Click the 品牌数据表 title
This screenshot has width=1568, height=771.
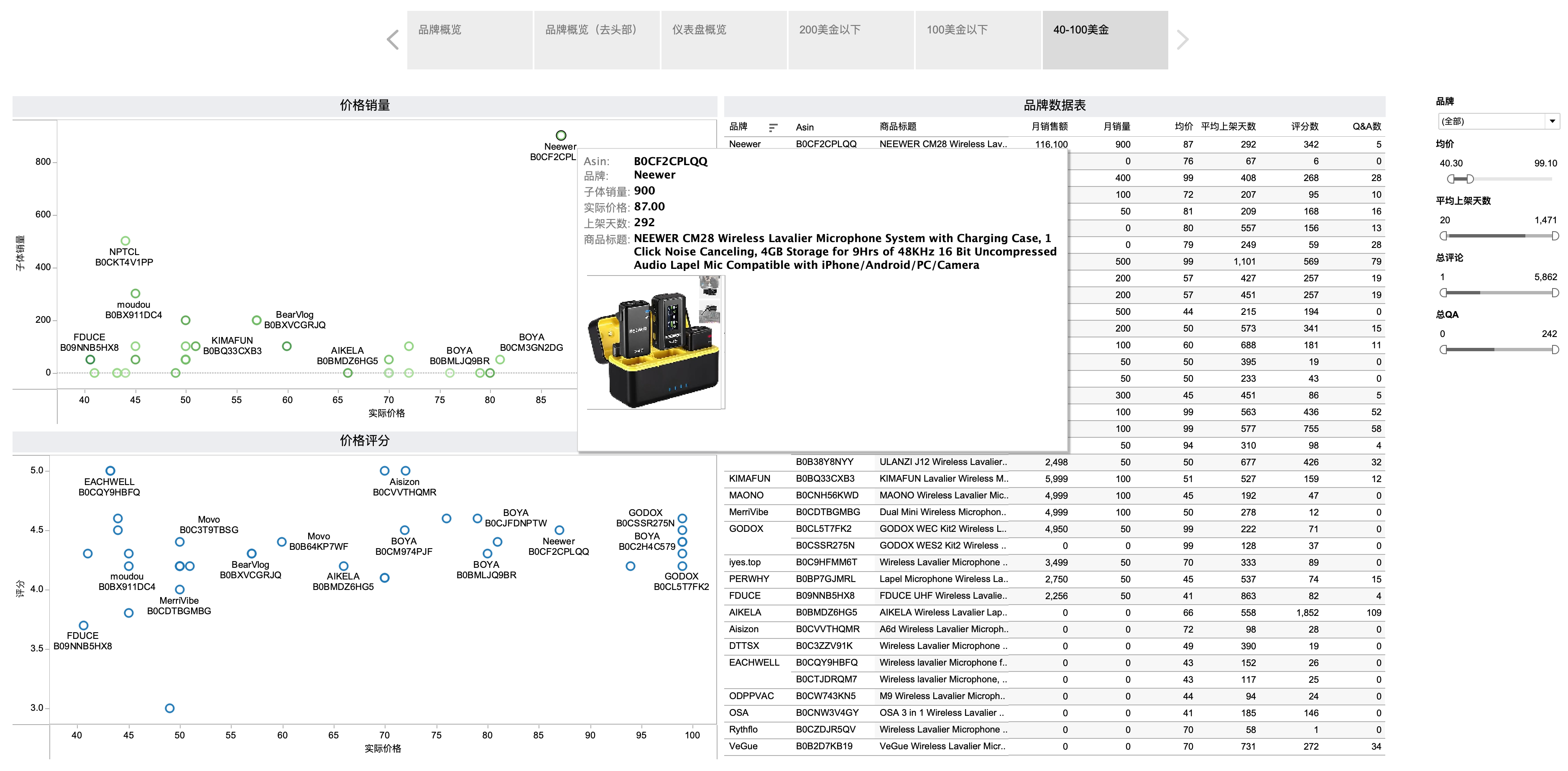(1054, 106)
